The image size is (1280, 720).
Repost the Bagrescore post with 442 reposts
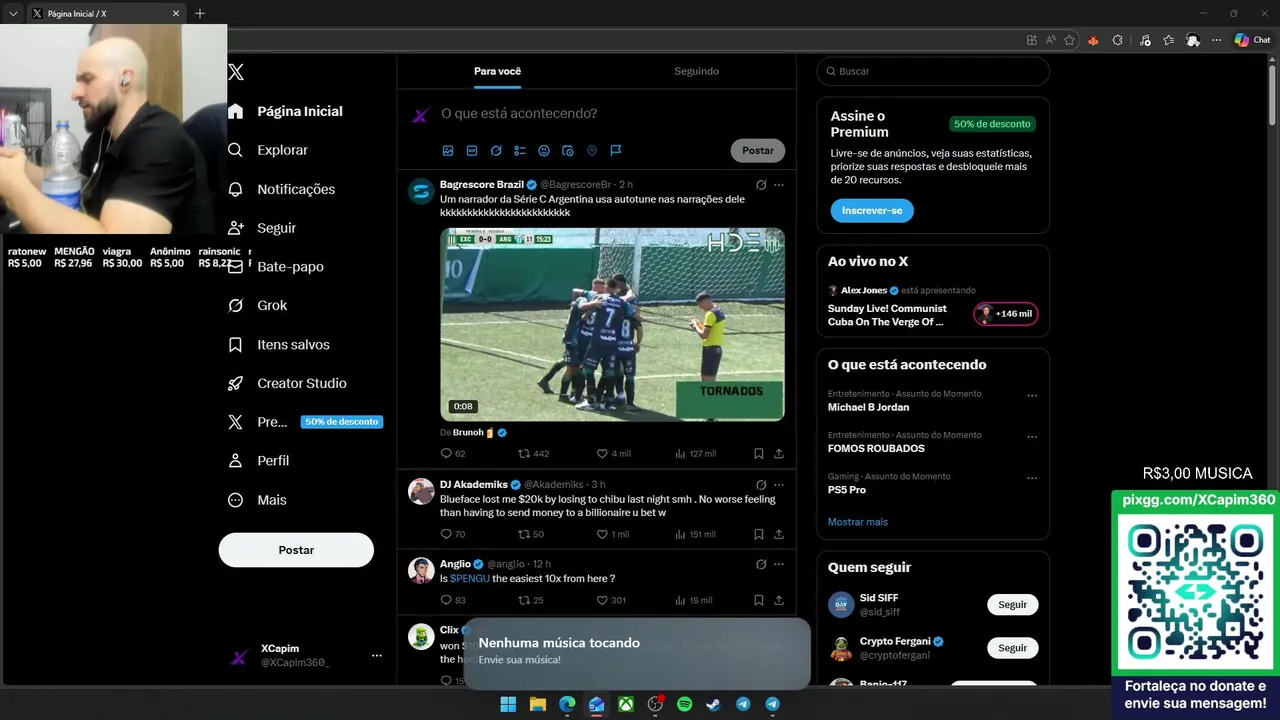[x=533, y=454]
